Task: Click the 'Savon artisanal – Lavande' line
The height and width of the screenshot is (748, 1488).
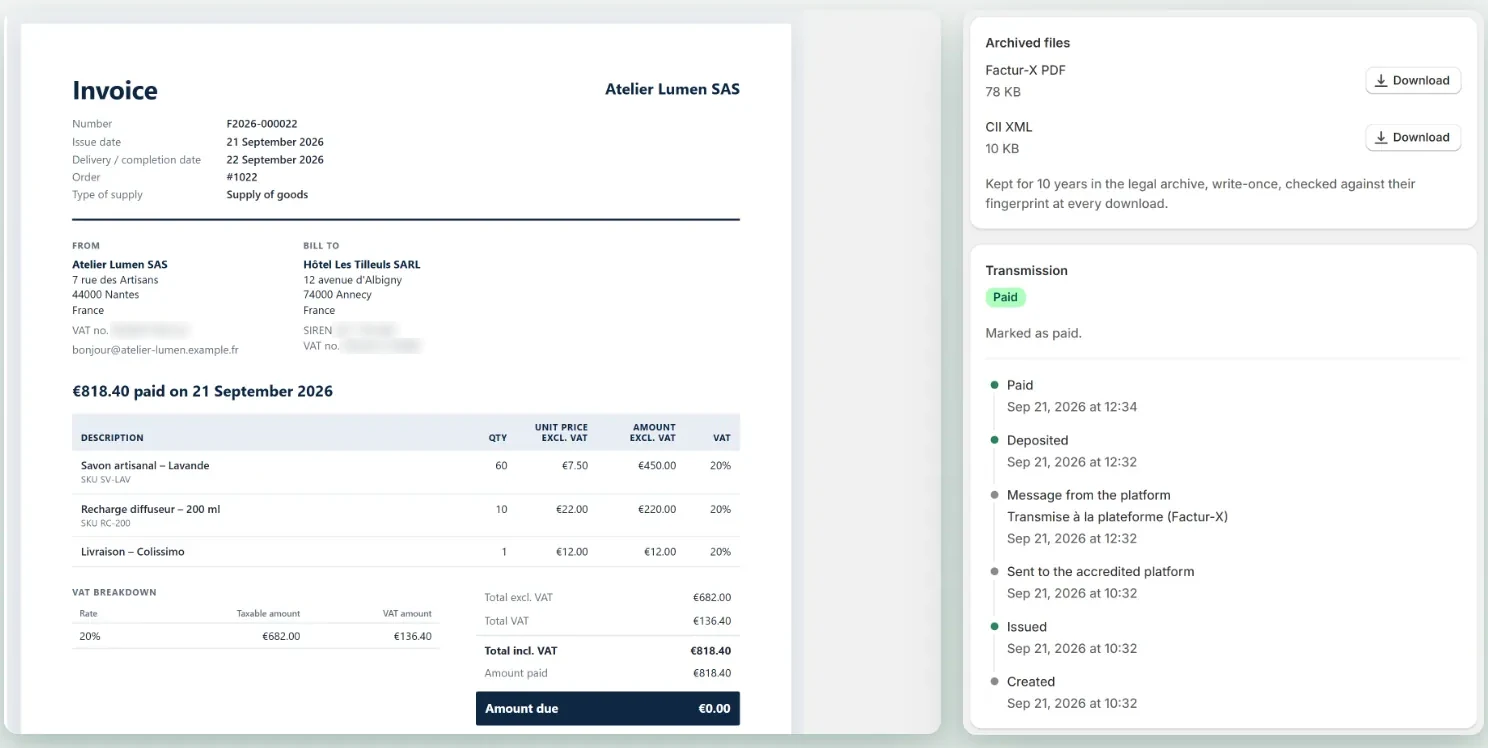Action: coord(145,466)
